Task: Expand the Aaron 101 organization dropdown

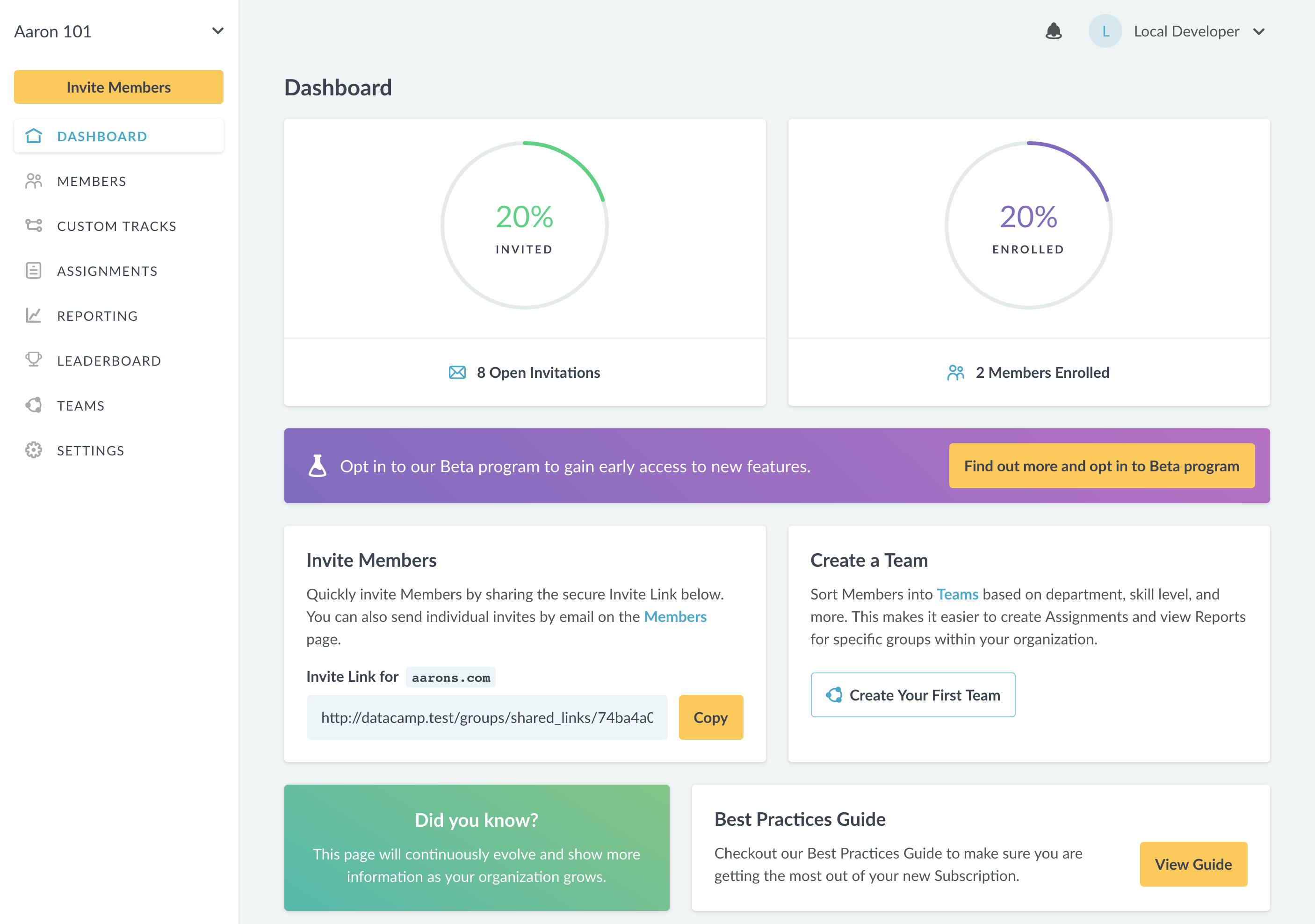Action: coord(217,31)
